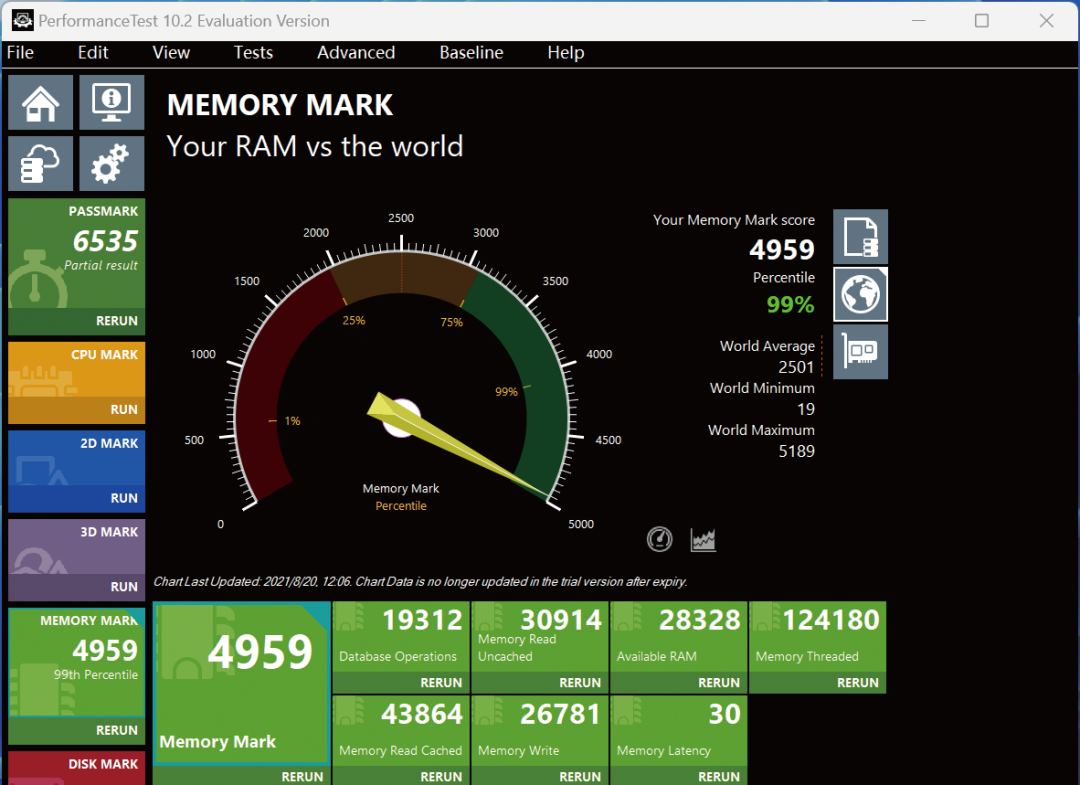Viewport: 1080px width, 785px height.
Task: Open the Tests menu
Action: click(x=253, y=52)
